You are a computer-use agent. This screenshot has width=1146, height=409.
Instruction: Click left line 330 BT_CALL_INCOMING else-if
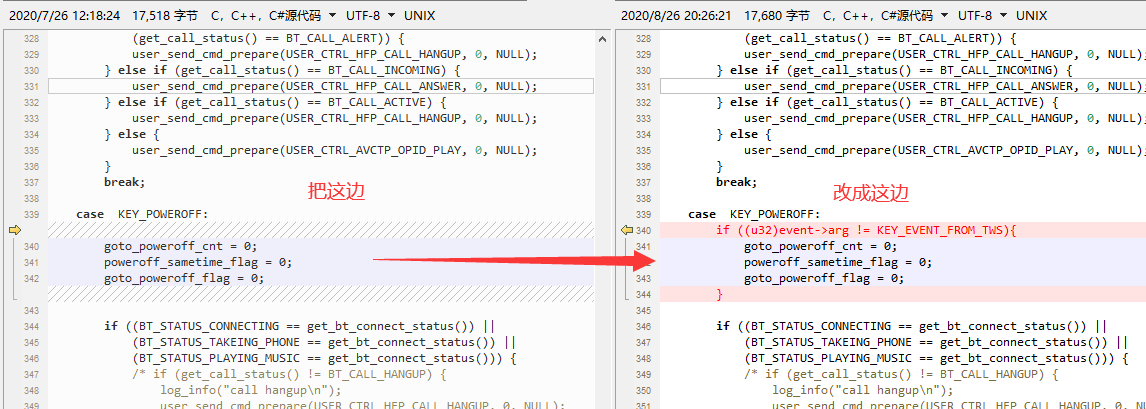coord(283,70)
